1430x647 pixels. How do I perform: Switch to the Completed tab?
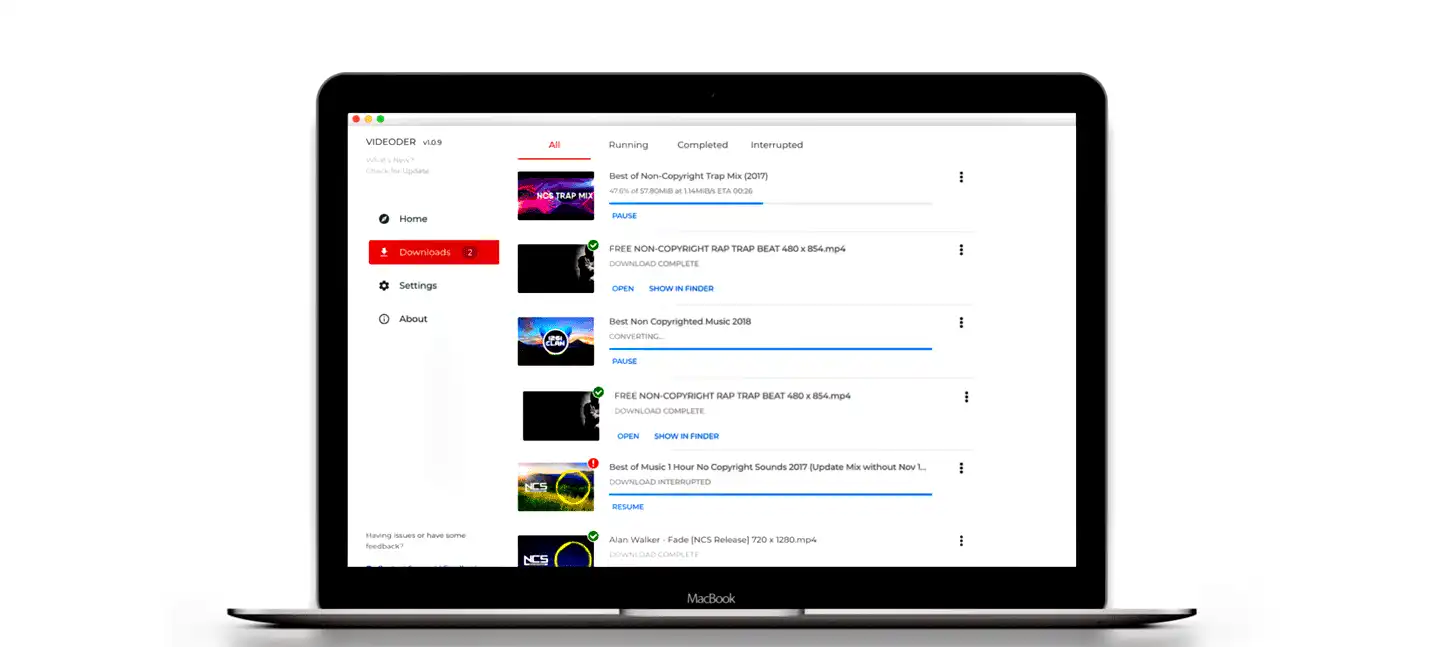702,145
